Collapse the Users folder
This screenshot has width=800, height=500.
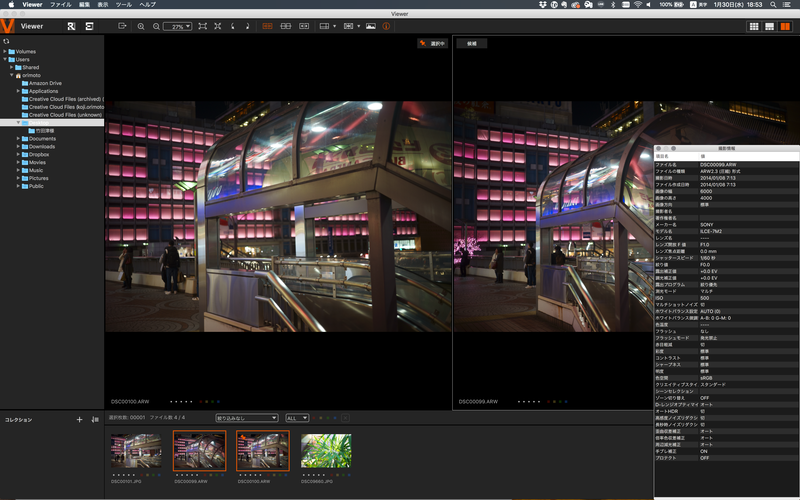[x=5, y=59]
